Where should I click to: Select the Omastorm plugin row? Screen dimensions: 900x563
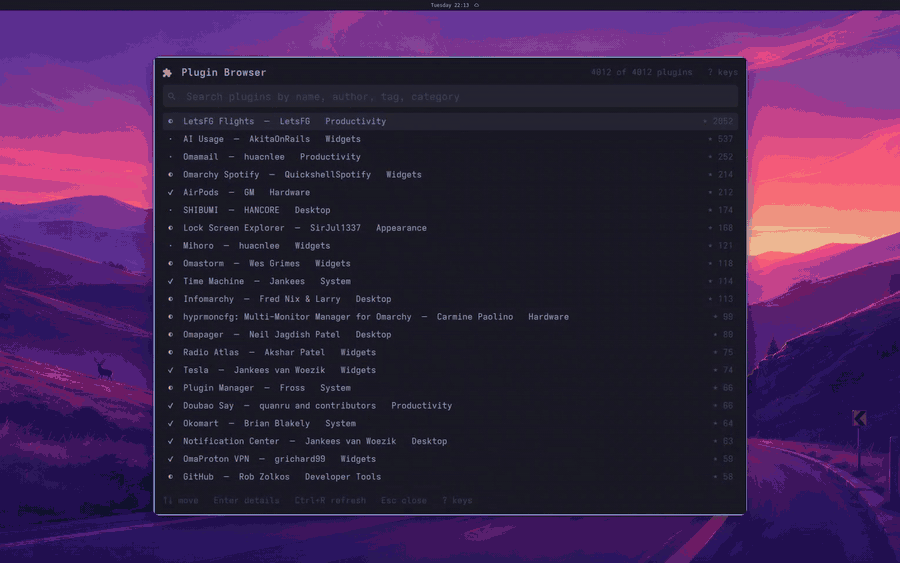click(x=451, y=263)
